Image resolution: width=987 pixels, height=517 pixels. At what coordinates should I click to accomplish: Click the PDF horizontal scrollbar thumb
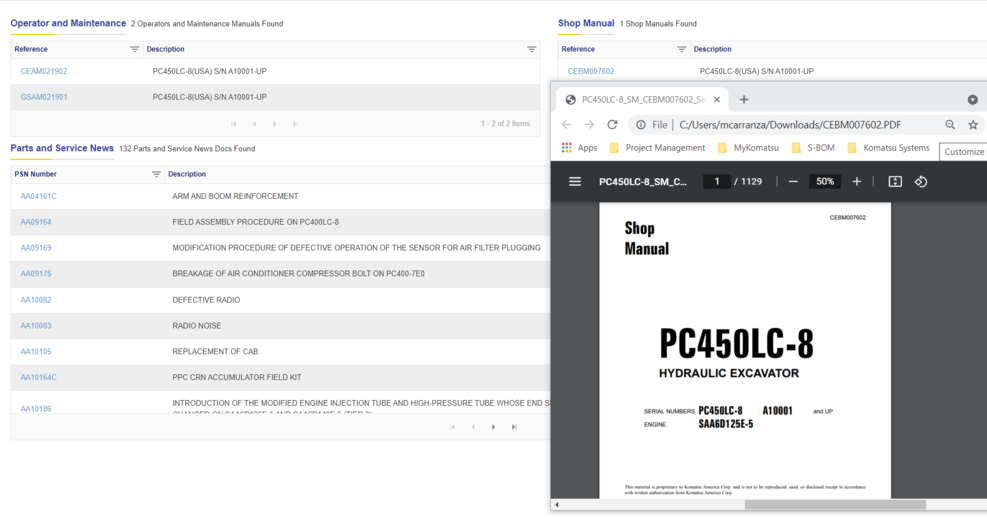click(835, 504)
